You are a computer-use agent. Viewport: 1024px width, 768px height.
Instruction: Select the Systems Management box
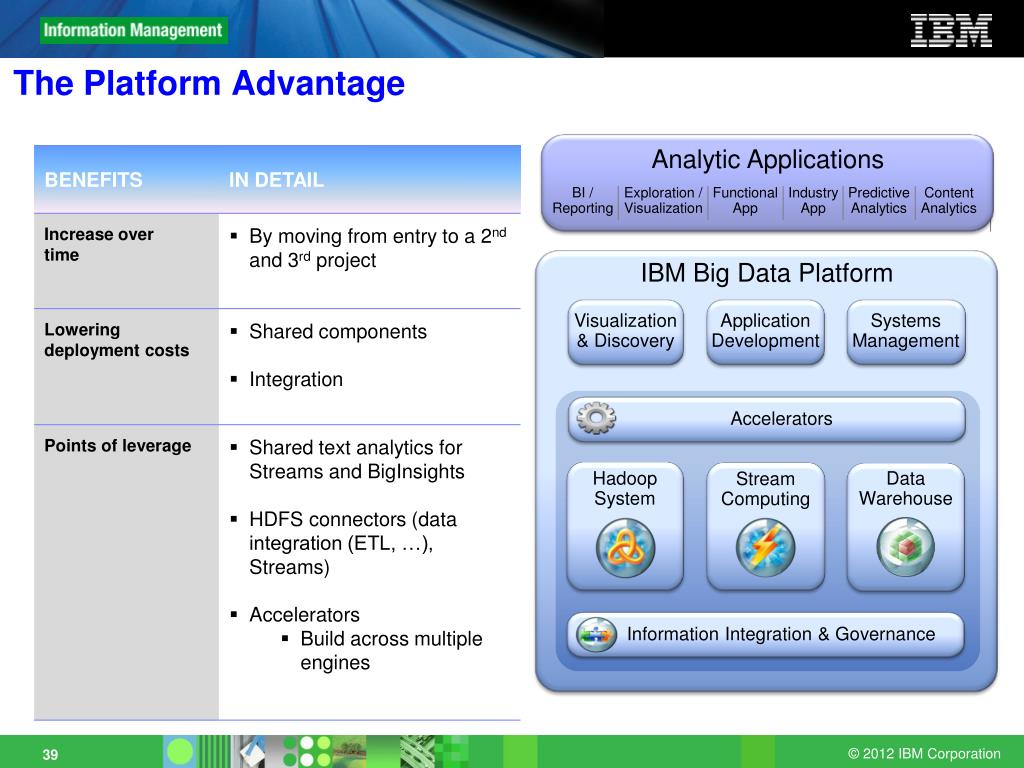[x=906, y=331]
